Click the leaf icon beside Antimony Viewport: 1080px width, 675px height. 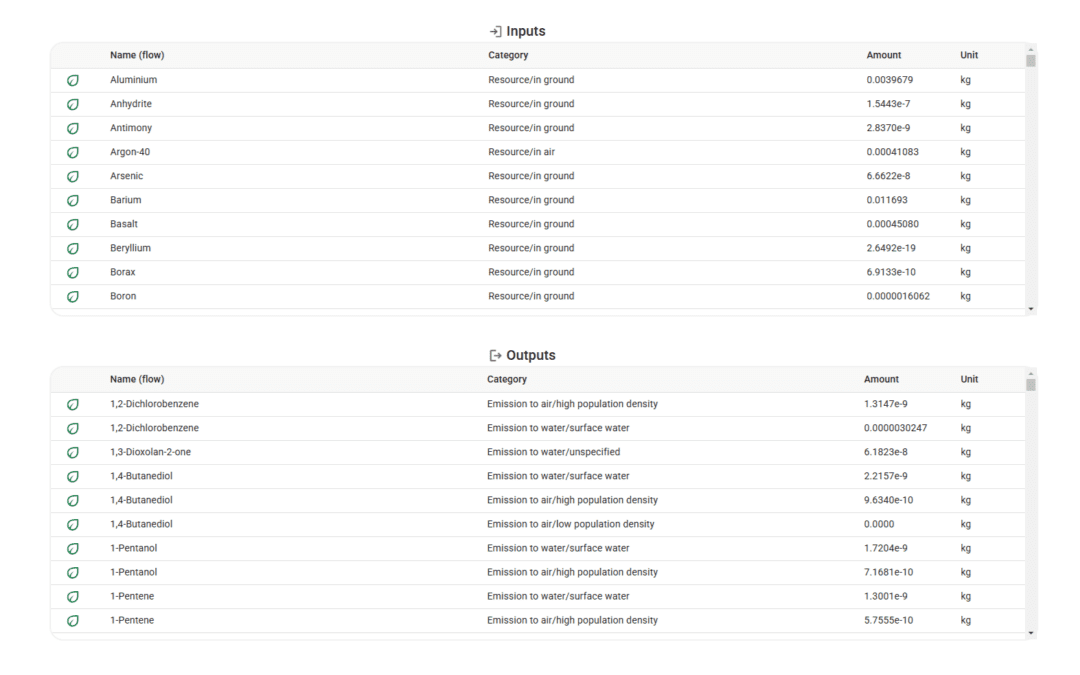(x=73, y=128)
